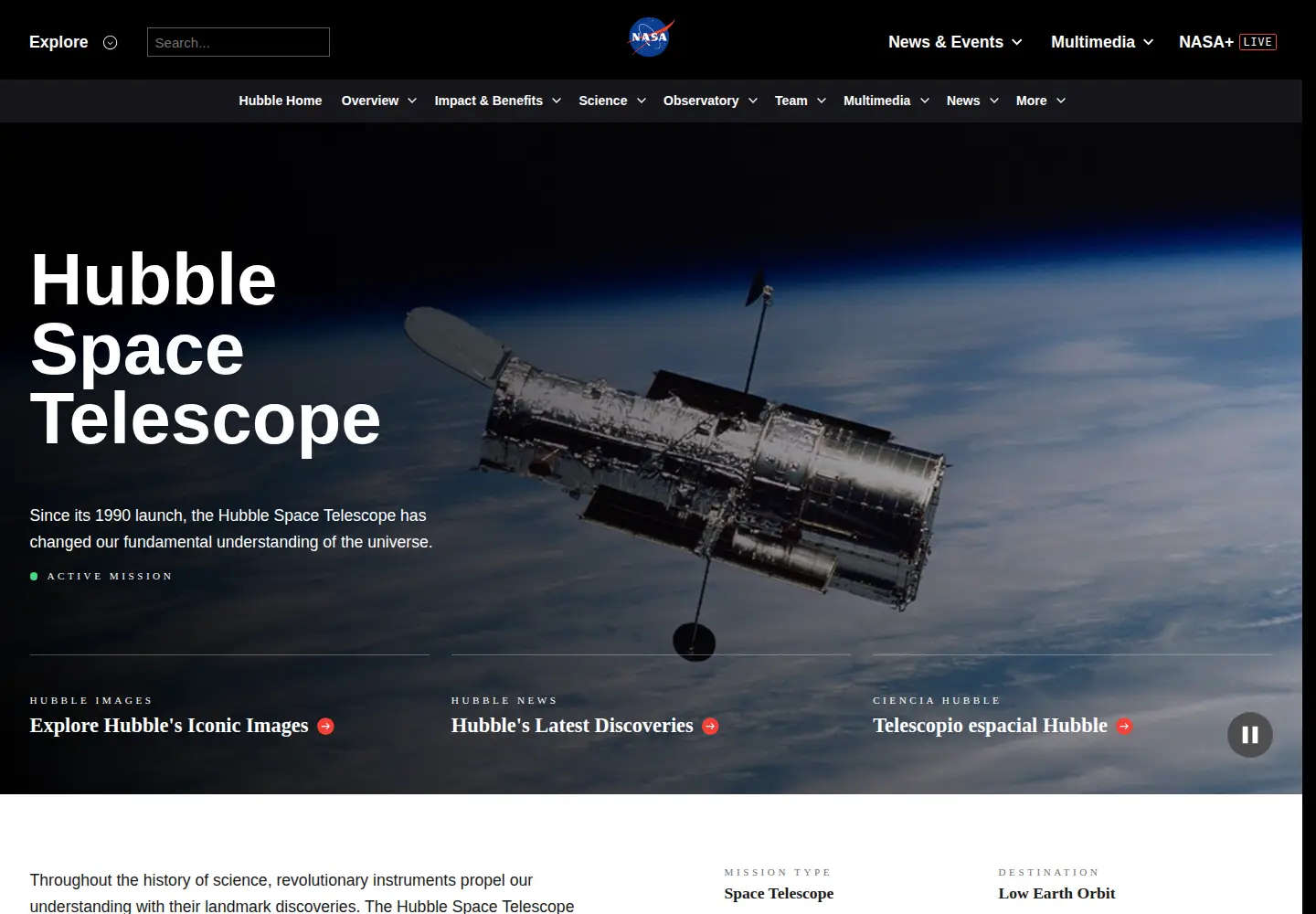This screenshot has width=1316, height=914.
Task: Open Hubble's Latest Discoveries link
Action: 572,726
